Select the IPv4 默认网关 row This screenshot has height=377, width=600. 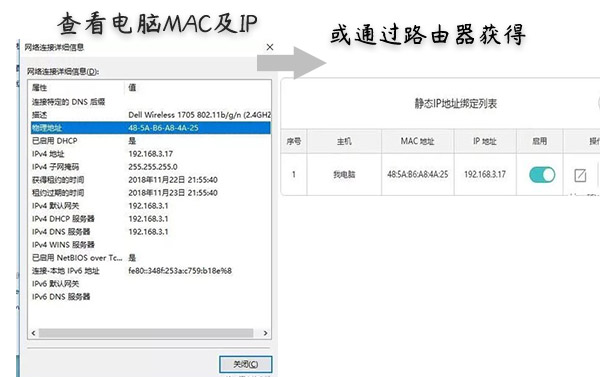point(150,206)
